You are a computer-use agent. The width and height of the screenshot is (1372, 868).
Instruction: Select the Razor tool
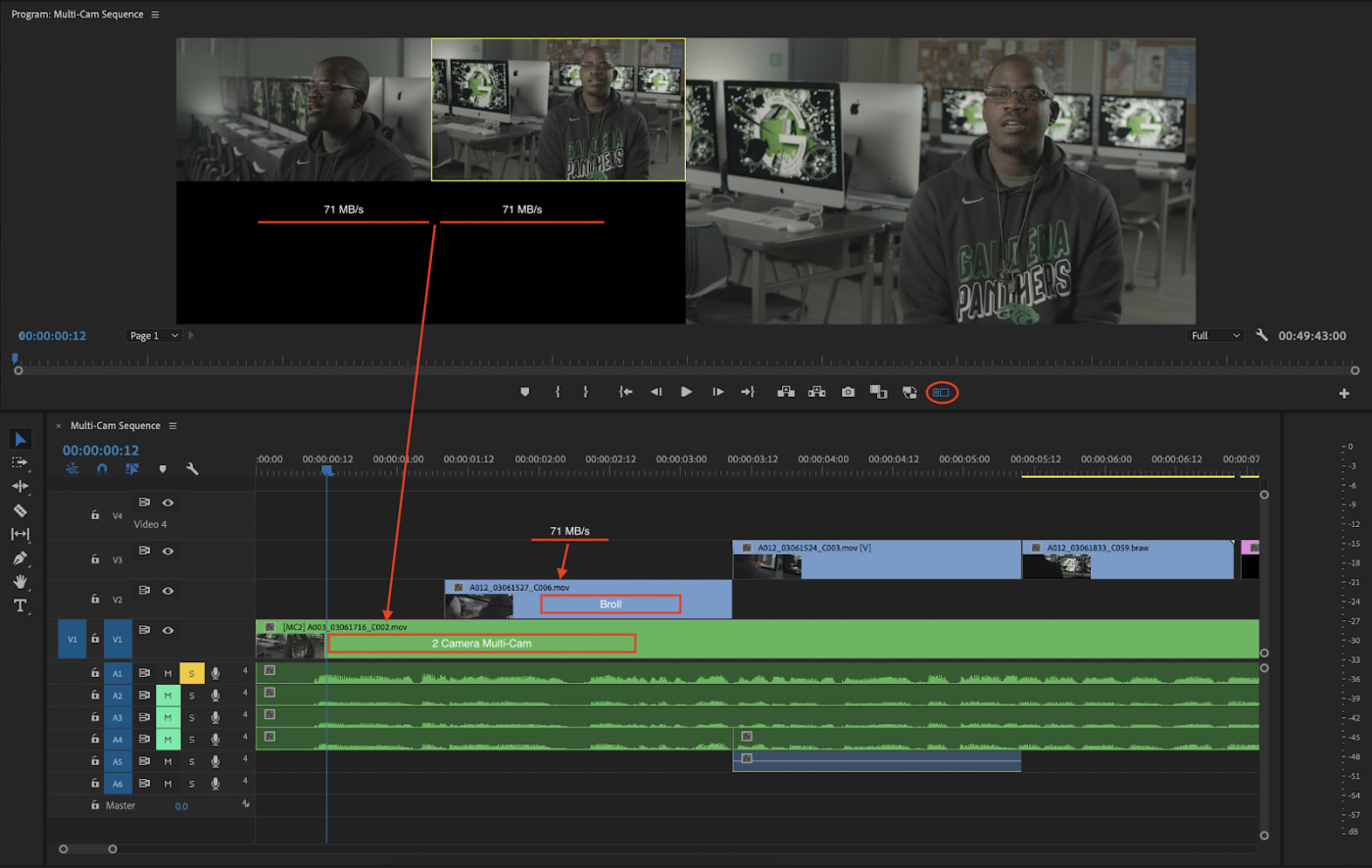[x=22, y=509]
